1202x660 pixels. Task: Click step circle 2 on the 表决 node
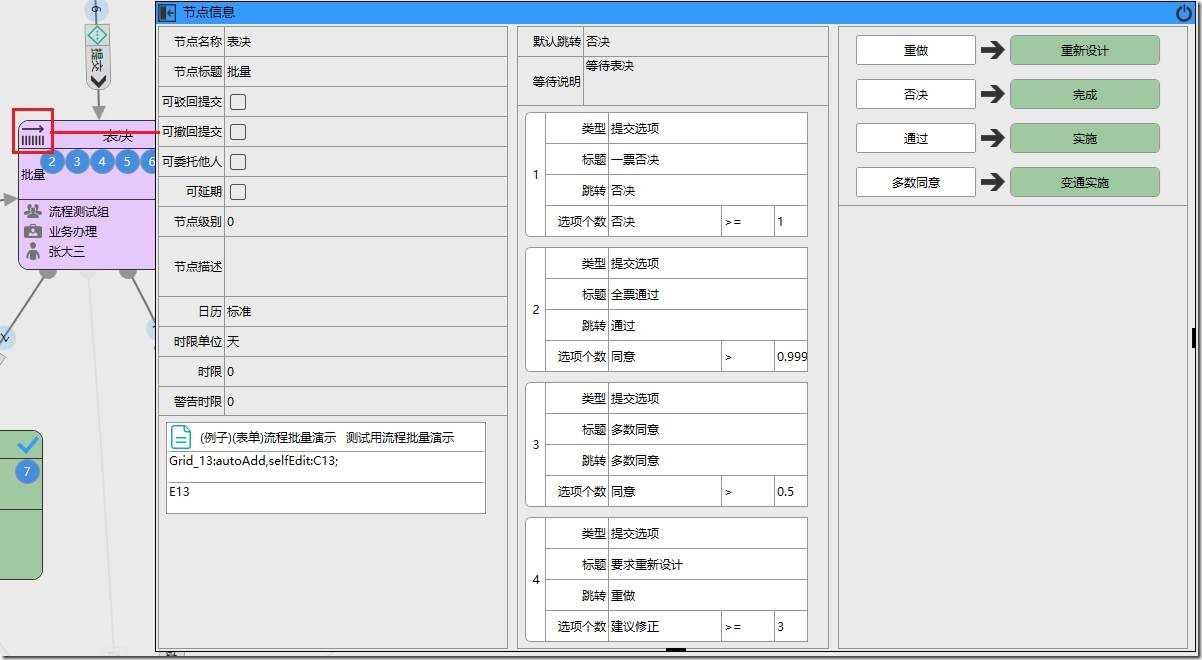(x=54, y=161)
